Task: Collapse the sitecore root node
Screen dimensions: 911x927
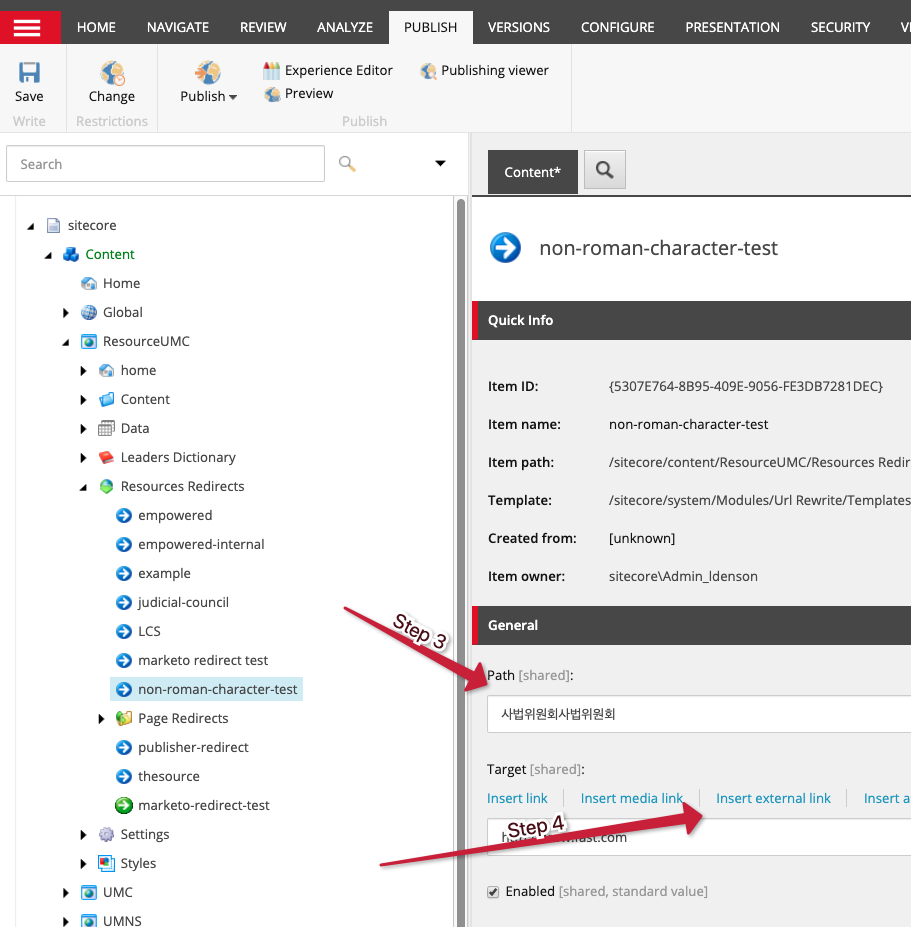Action: point(31,226)
